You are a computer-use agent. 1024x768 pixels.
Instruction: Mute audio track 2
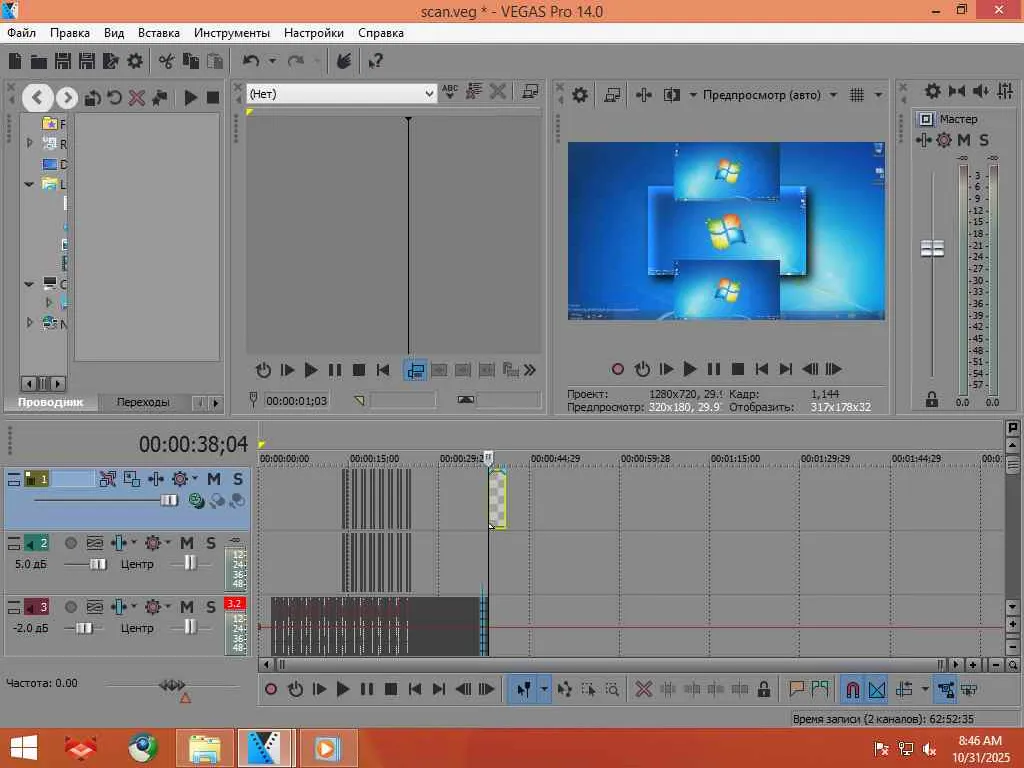(187, 543)
